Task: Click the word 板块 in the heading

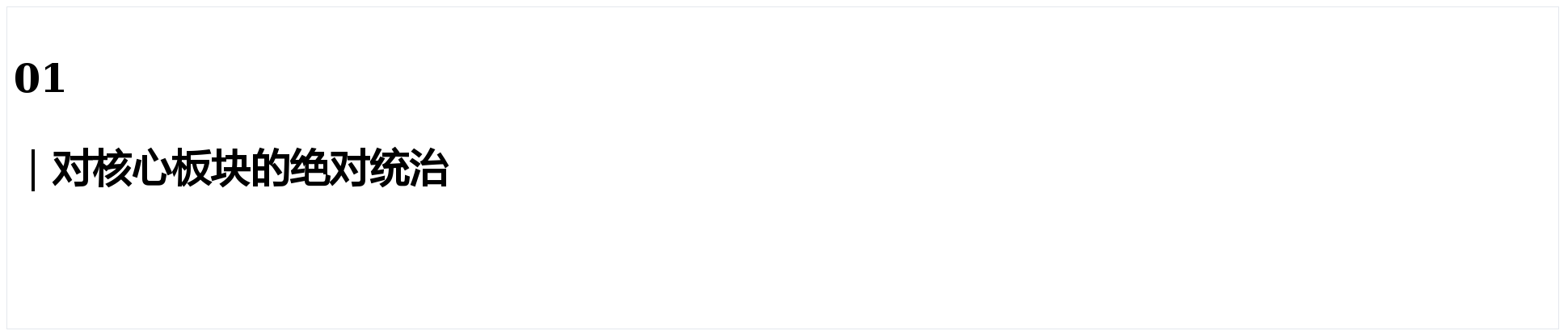Action: (209, 169)
